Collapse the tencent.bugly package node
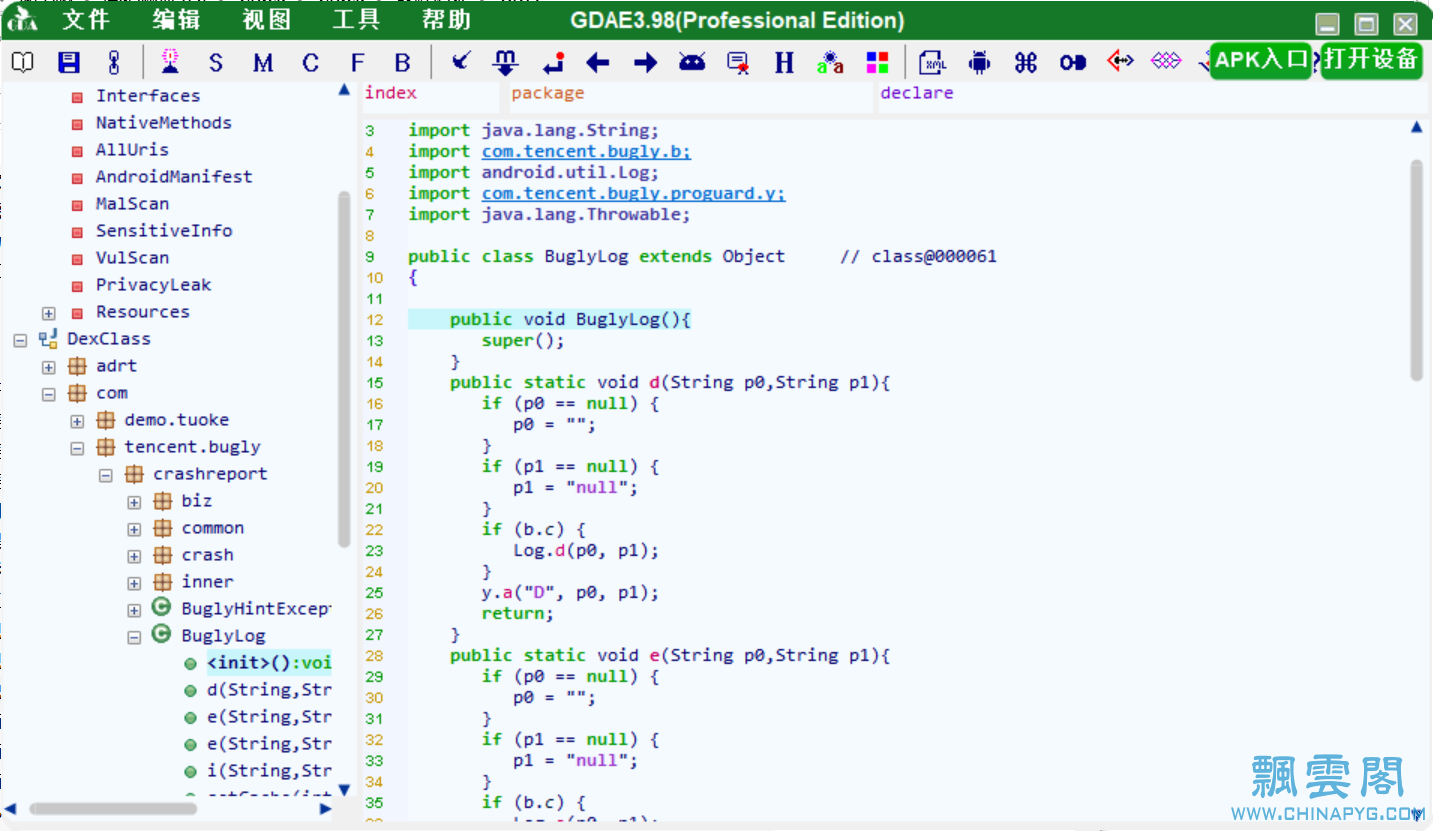 77,448
